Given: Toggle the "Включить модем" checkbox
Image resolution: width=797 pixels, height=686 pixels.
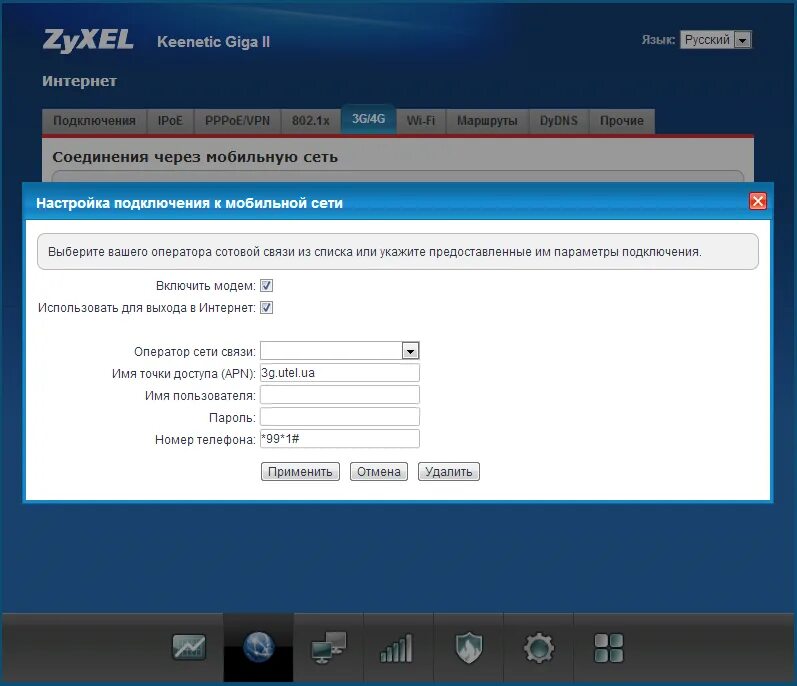Looking at the screenshot, I should pyautogui.click(x=267, y=286).
